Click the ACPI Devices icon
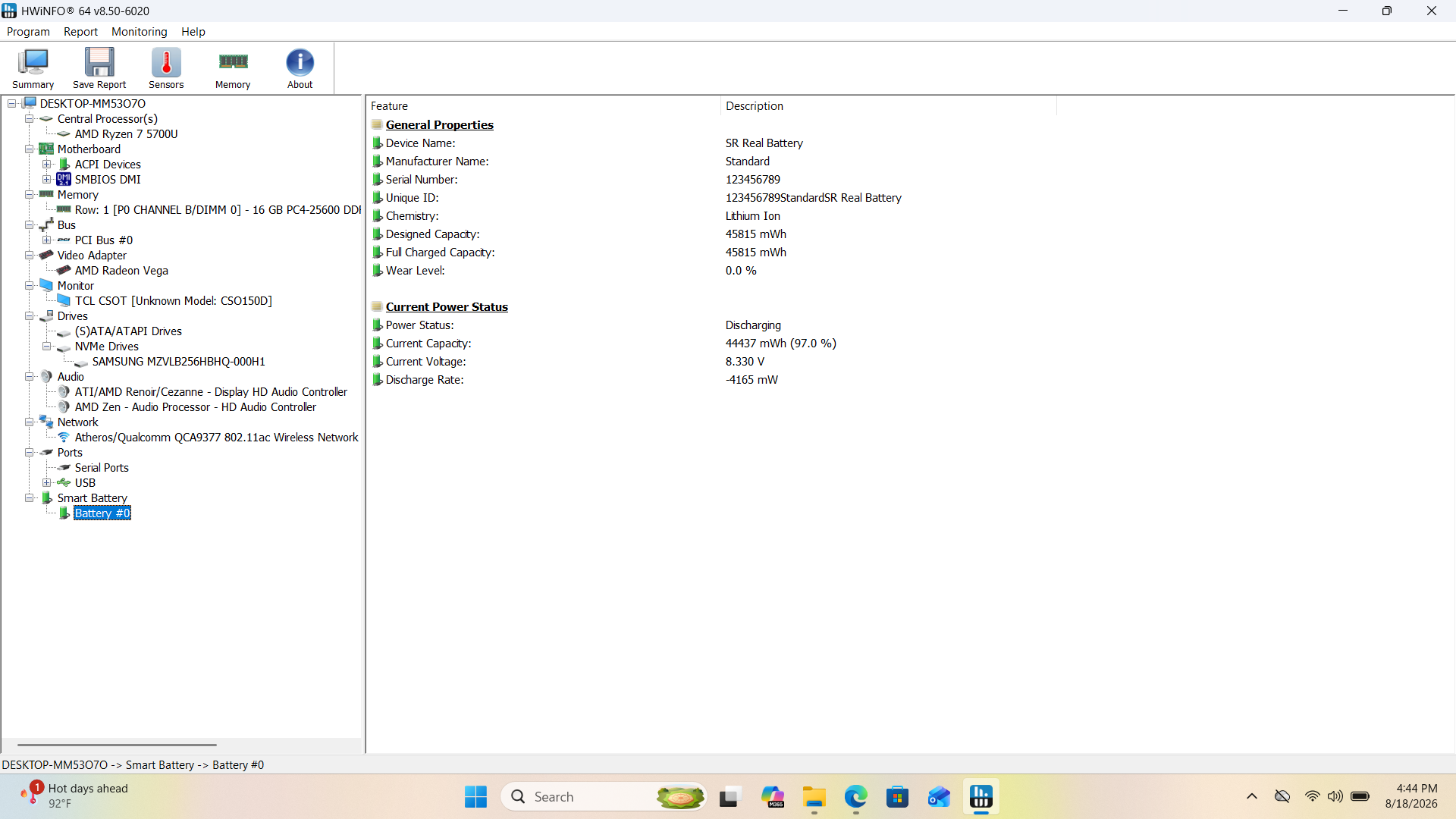This screenshot has height=819, width=1456. click(x=64, y=164)
